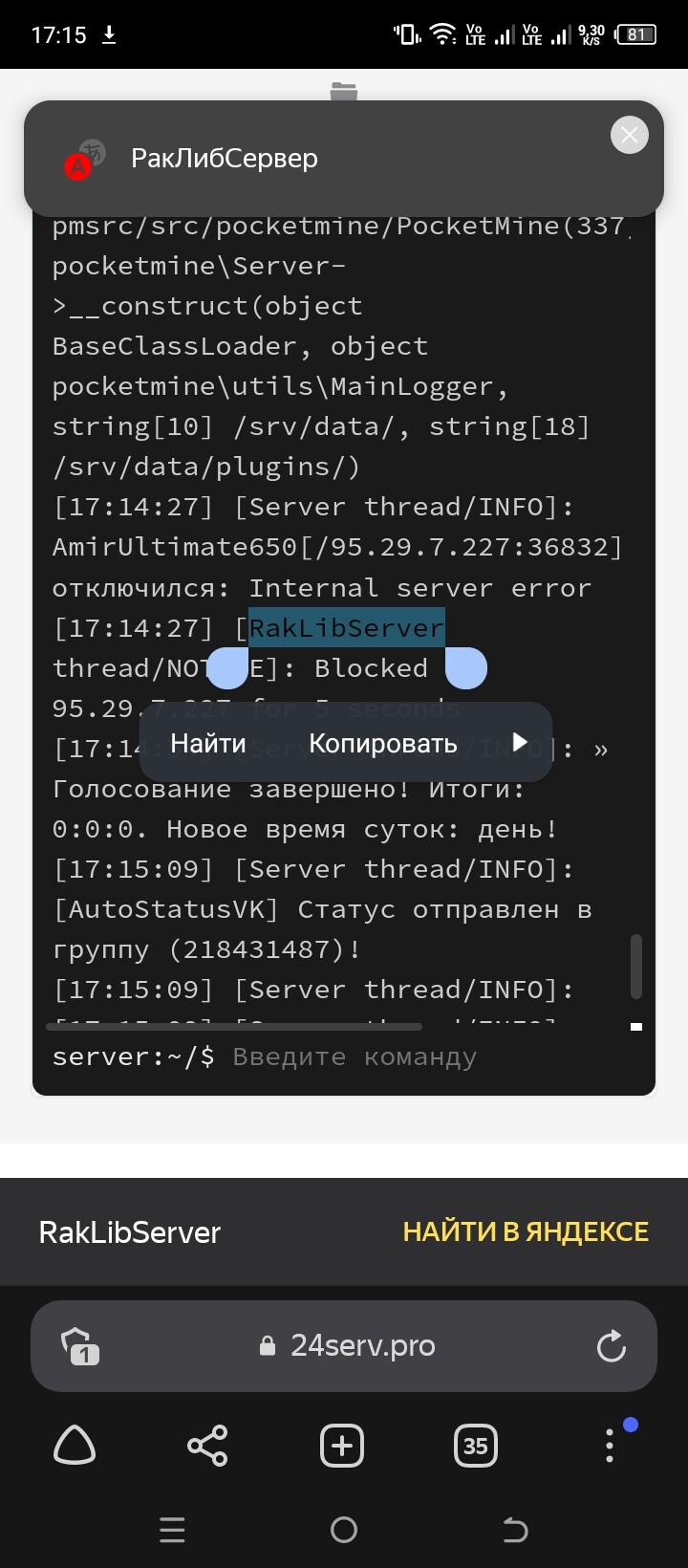Open the browser three-dot menu
This screenshot has height=1568, width=688.
click(611, 1446)
